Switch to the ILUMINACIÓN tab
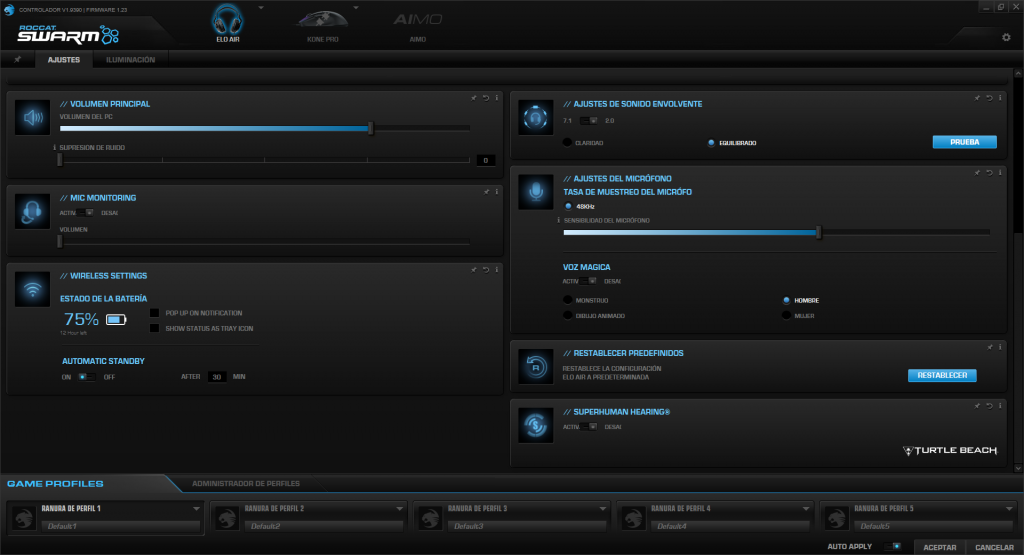Screen dimensions: 1024x555 131,59
